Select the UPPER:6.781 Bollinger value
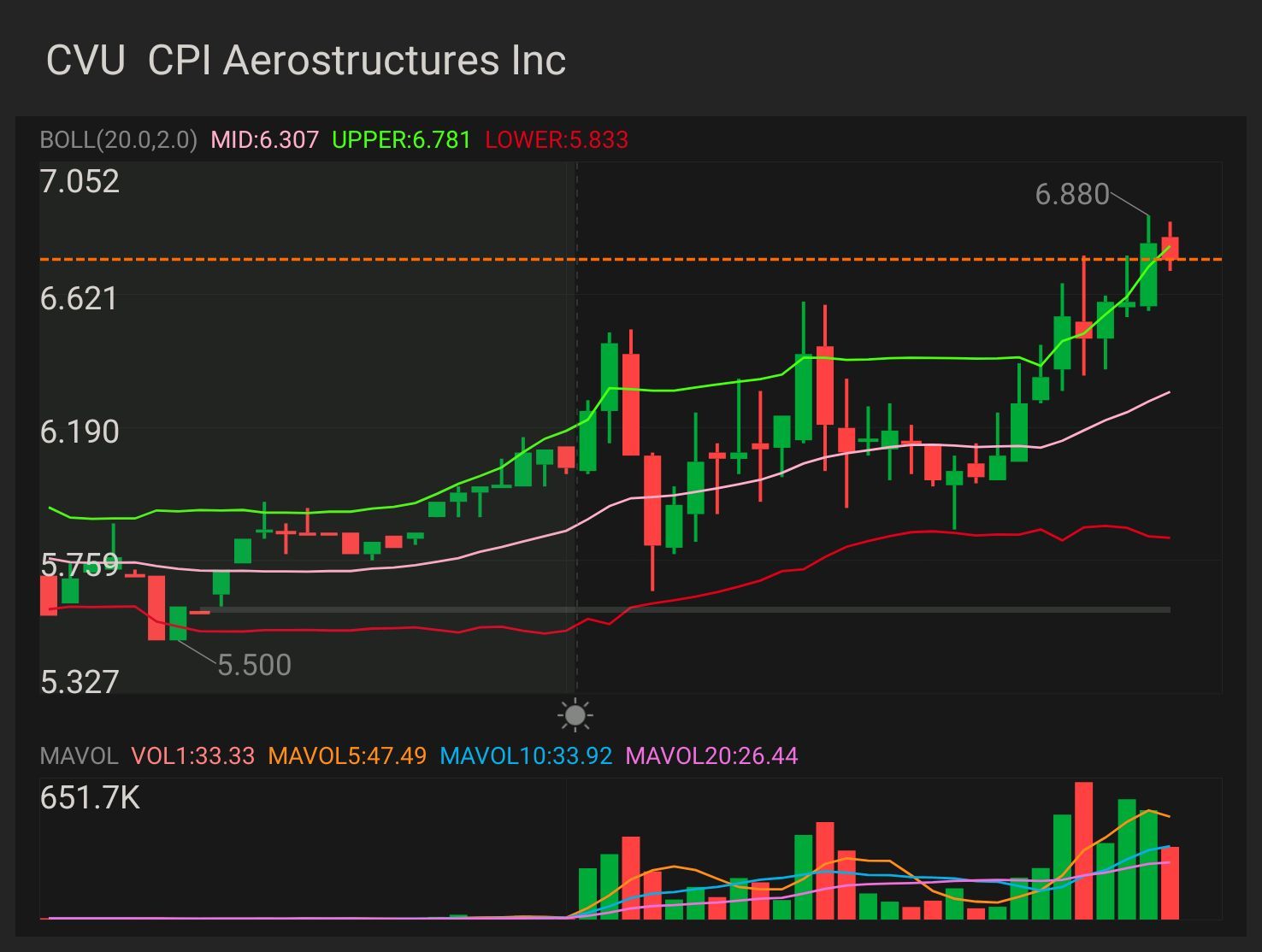Viewport: 1262px width, 952px height. click(x=401, y=140)
